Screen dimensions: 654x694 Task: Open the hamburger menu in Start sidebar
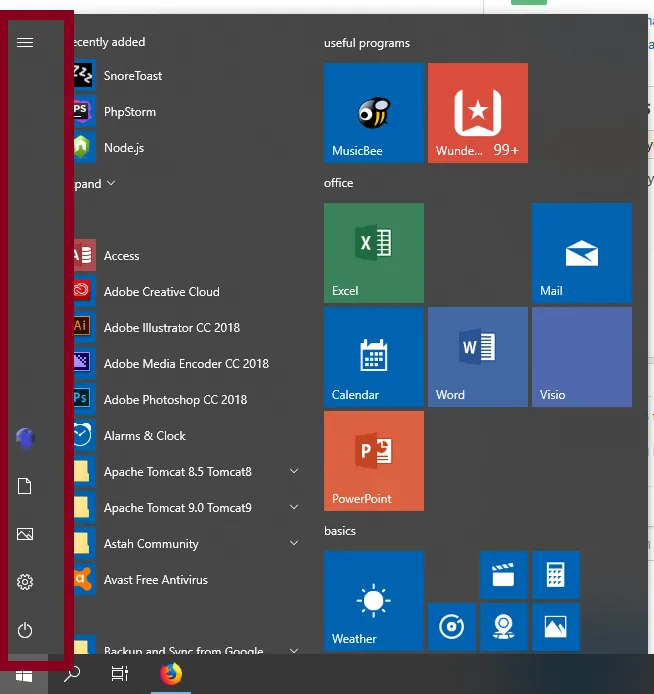[x=25, y=42]
